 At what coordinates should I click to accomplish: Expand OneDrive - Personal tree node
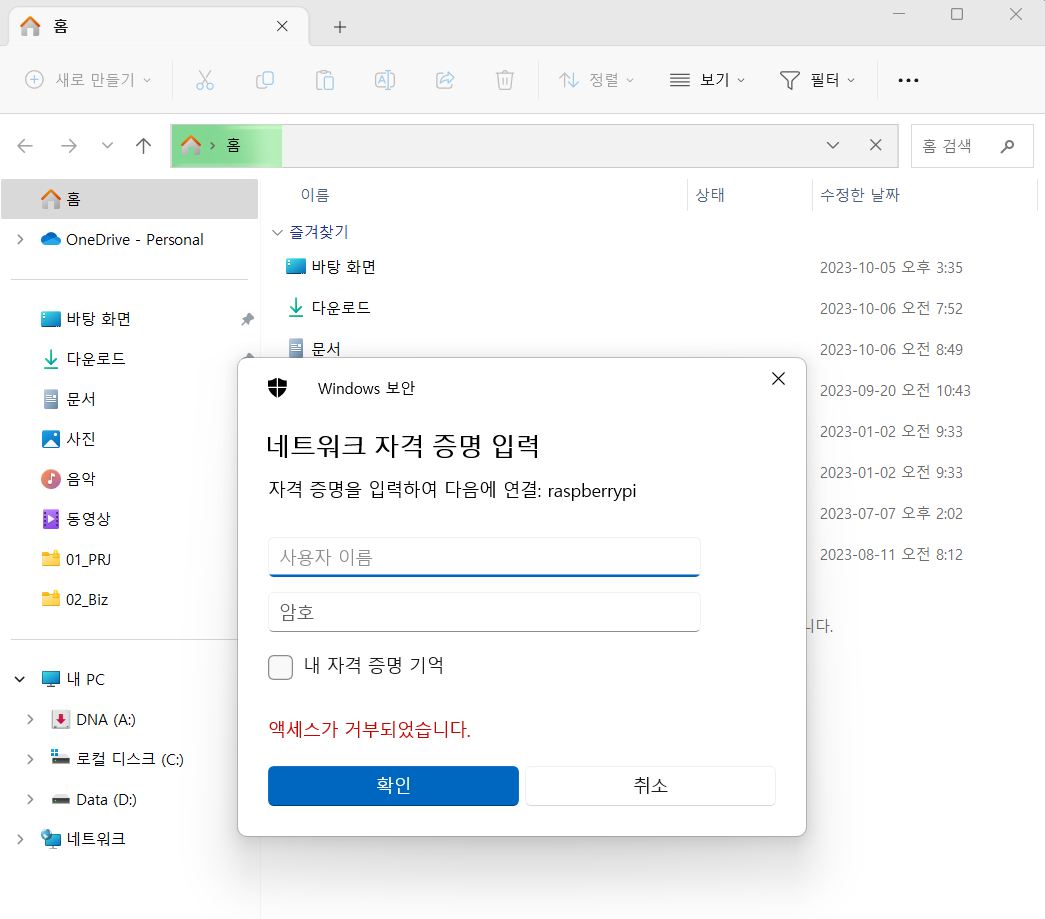click(21, 239)
